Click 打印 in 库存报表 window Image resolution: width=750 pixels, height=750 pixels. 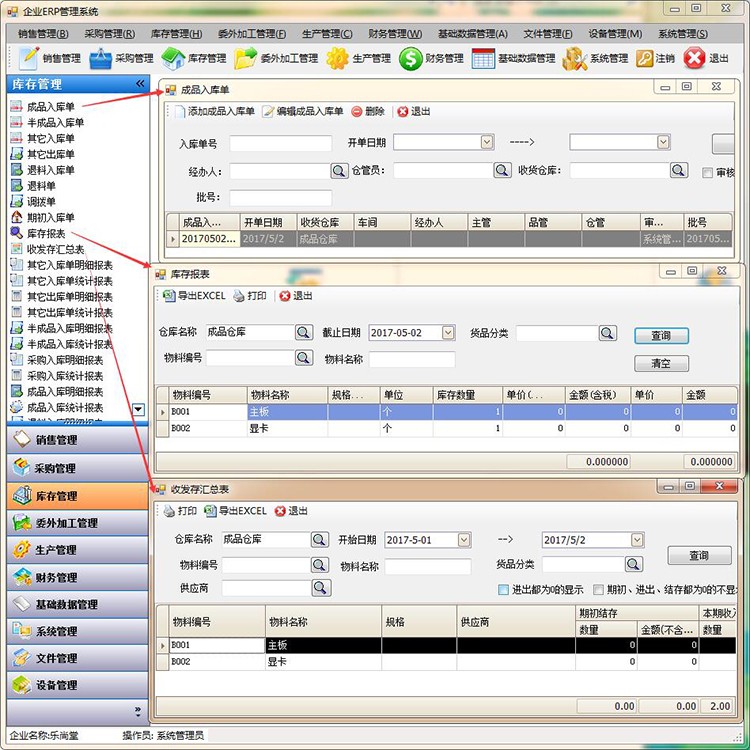pos(250,296)
